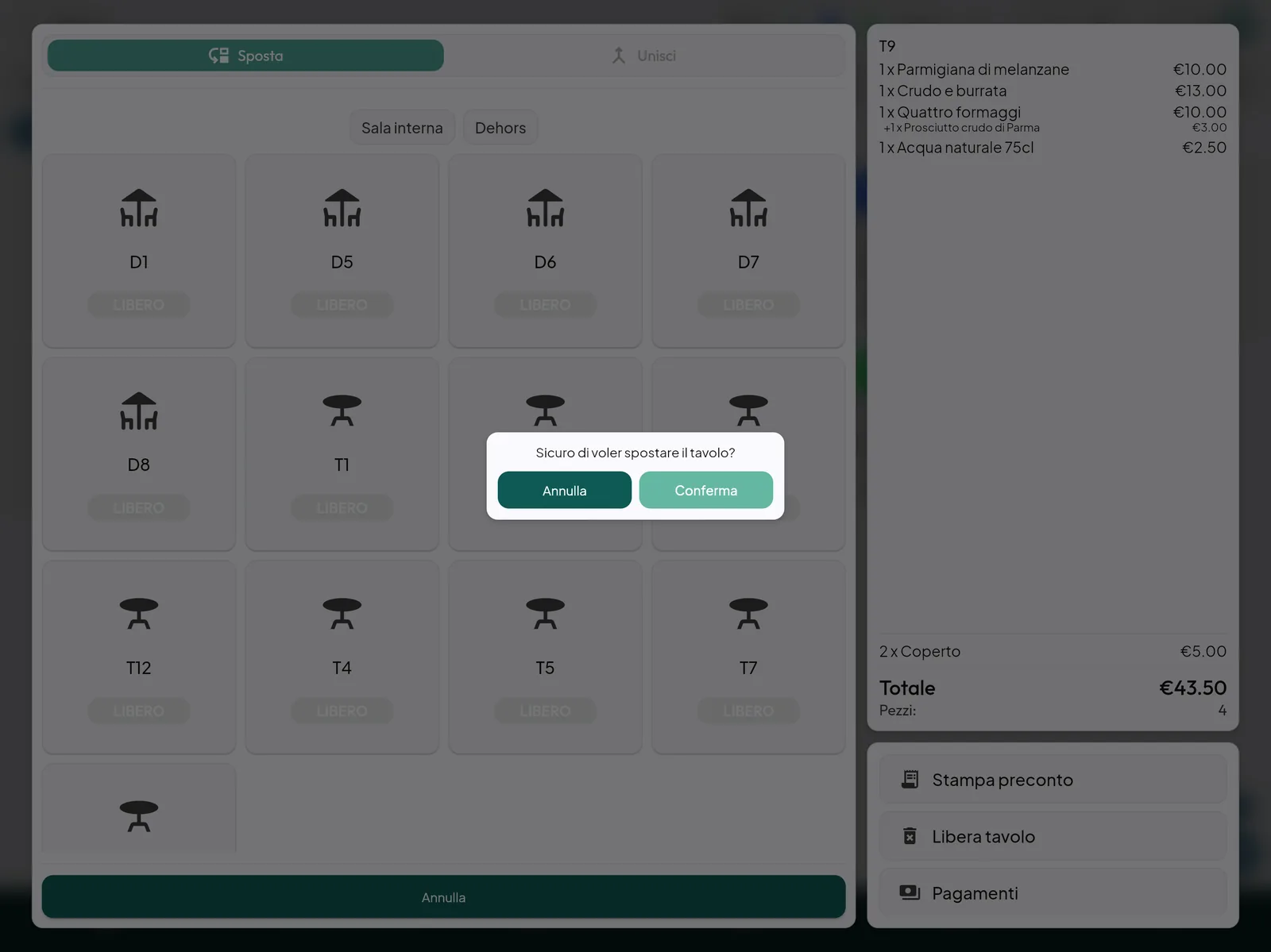Click the D5 outdoor table icon
The width and height of the screenshot is (1271, 952).
point(342,208)
